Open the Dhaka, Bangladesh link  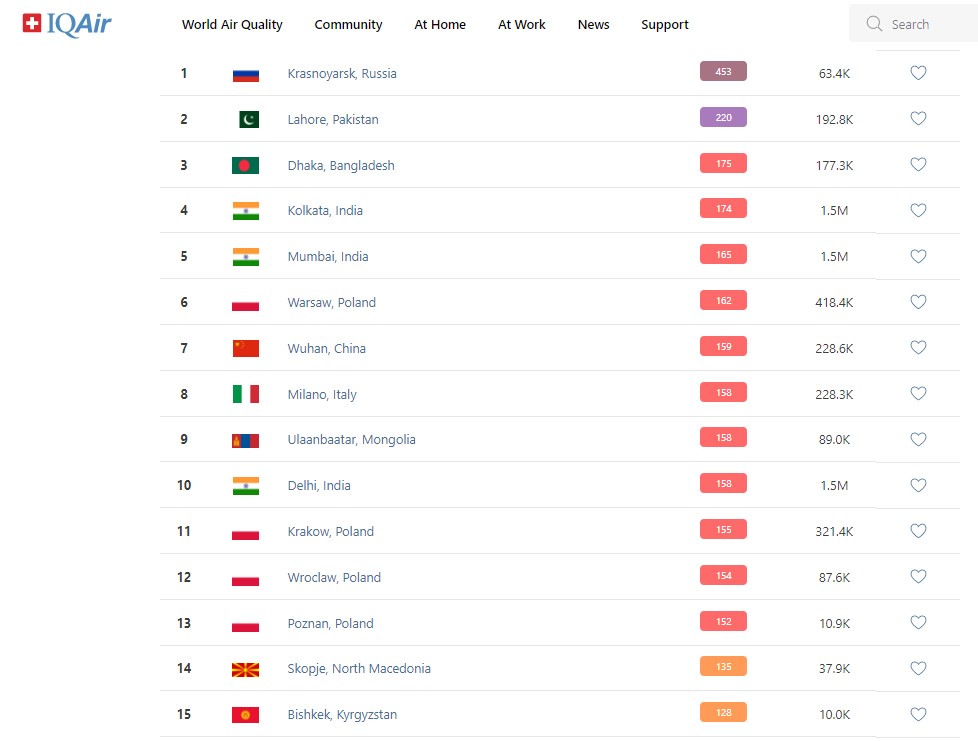[340, 166]
